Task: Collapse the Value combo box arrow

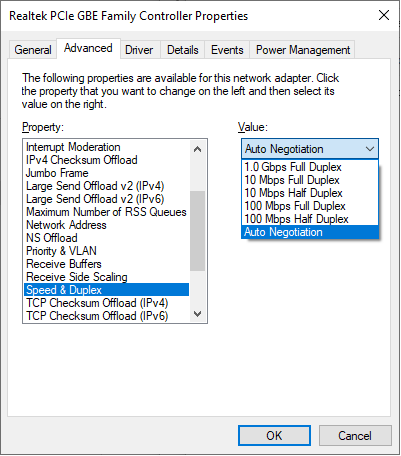Action: tap(370, 149)
